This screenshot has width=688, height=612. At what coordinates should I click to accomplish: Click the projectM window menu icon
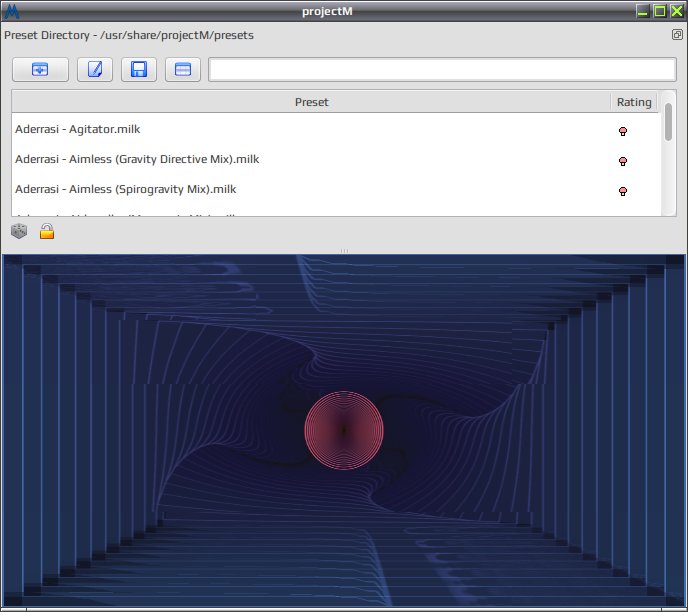11,11
